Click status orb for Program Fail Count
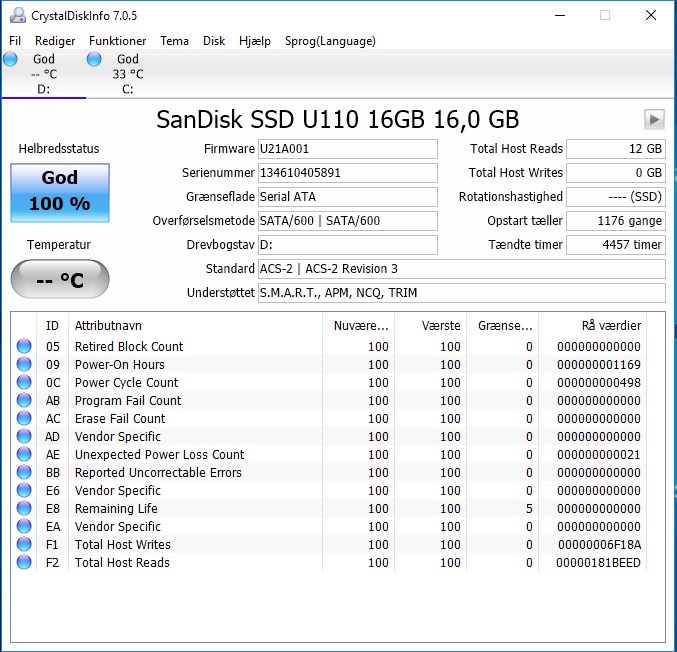677x652 pixels. click(24, 400)
